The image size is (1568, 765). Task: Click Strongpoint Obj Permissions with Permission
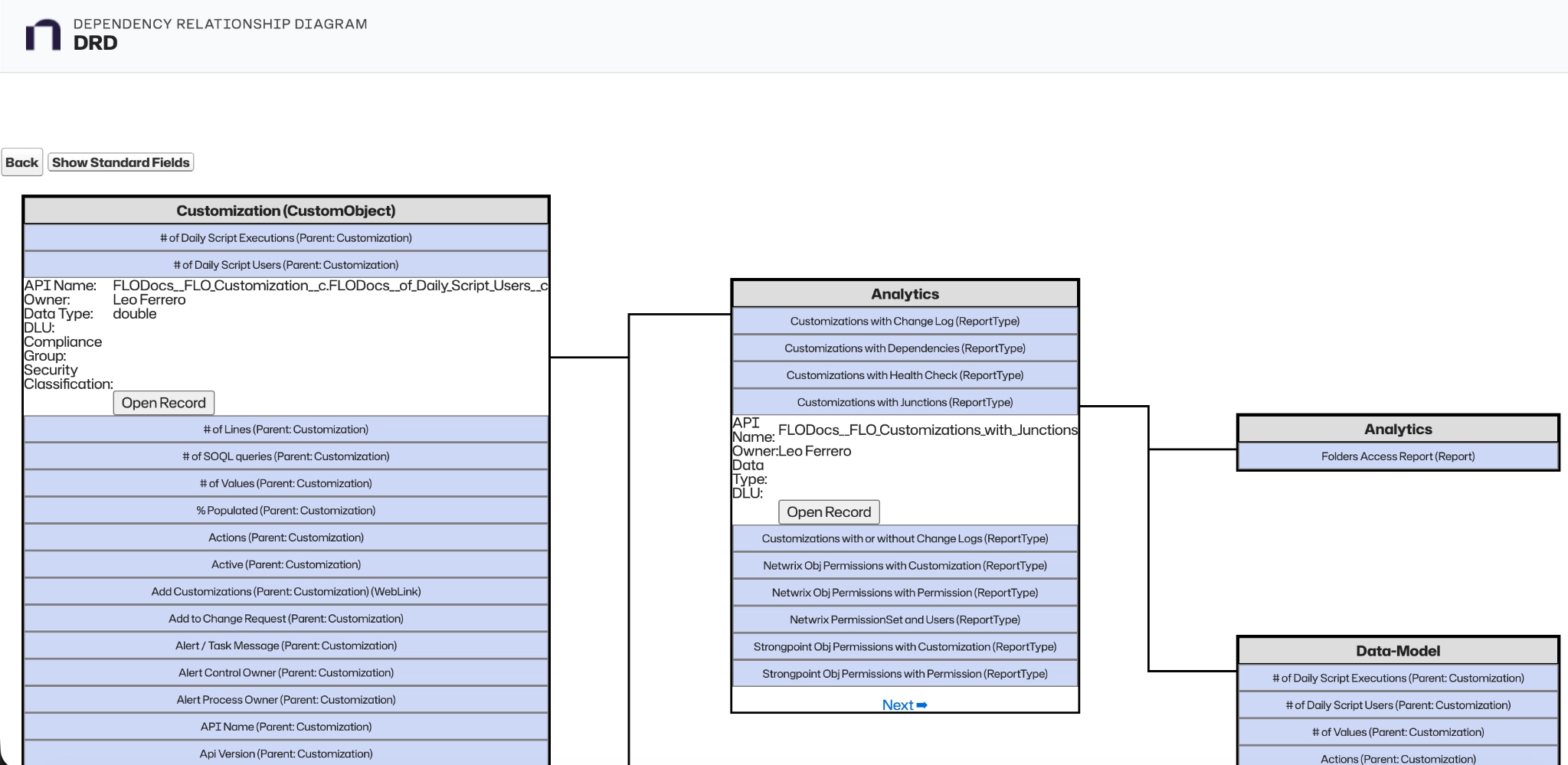[904, 673]
